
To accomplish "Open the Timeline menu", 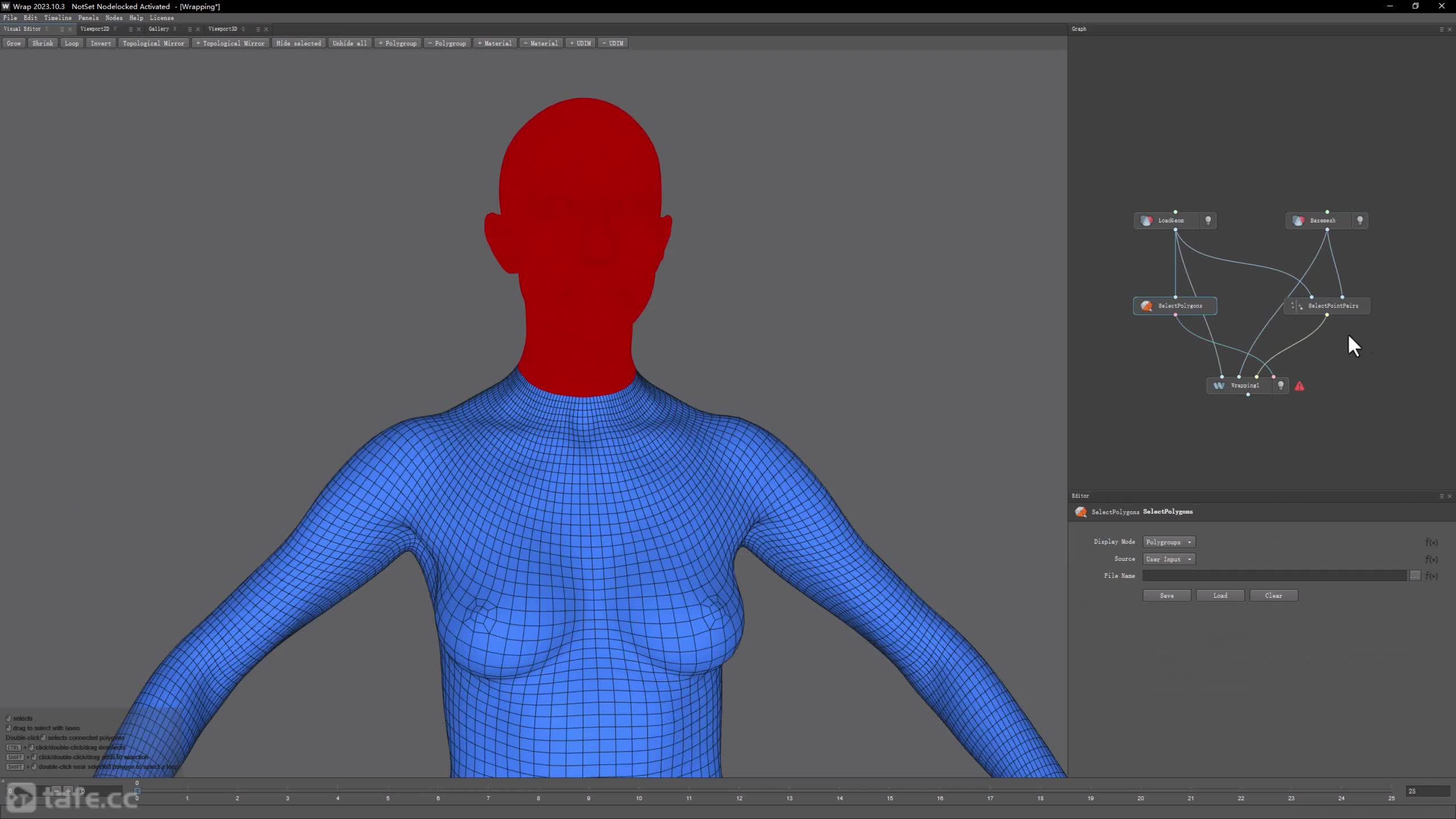I will pos(58,18).
